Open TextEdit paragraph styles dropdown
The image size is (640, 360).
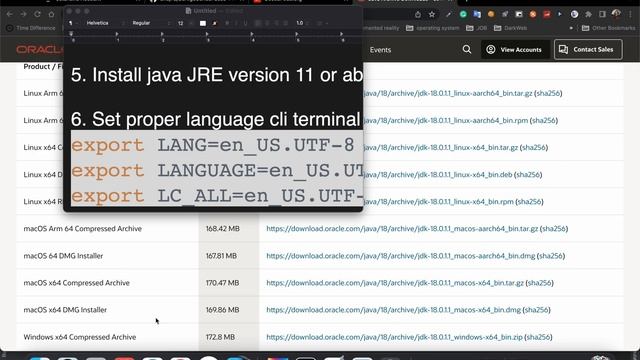[x=73, y=23]
